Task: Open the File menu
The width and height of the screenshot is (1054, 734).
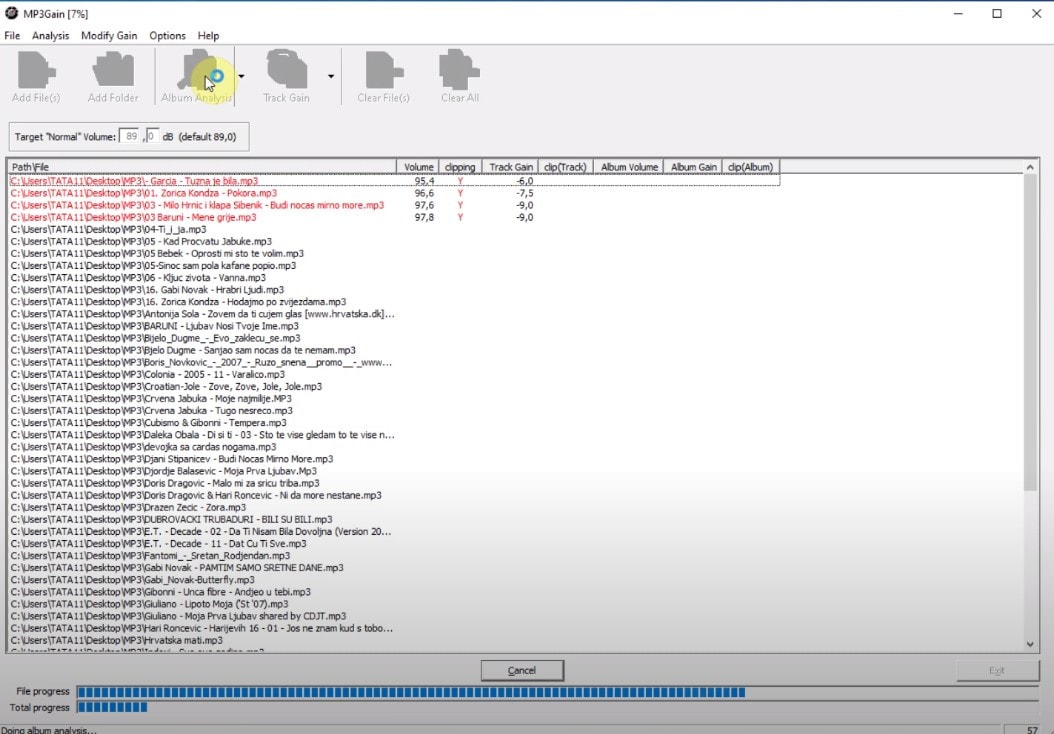Action: tap(12, 36)
